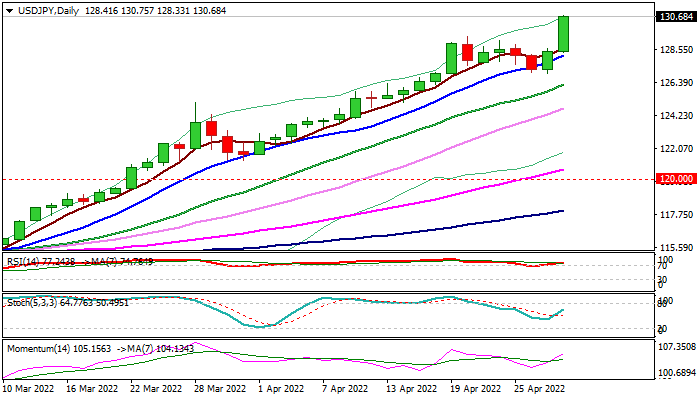Click the latest large green candle
This screenshot has width=700, height=400.
click(x=564, y=34)
